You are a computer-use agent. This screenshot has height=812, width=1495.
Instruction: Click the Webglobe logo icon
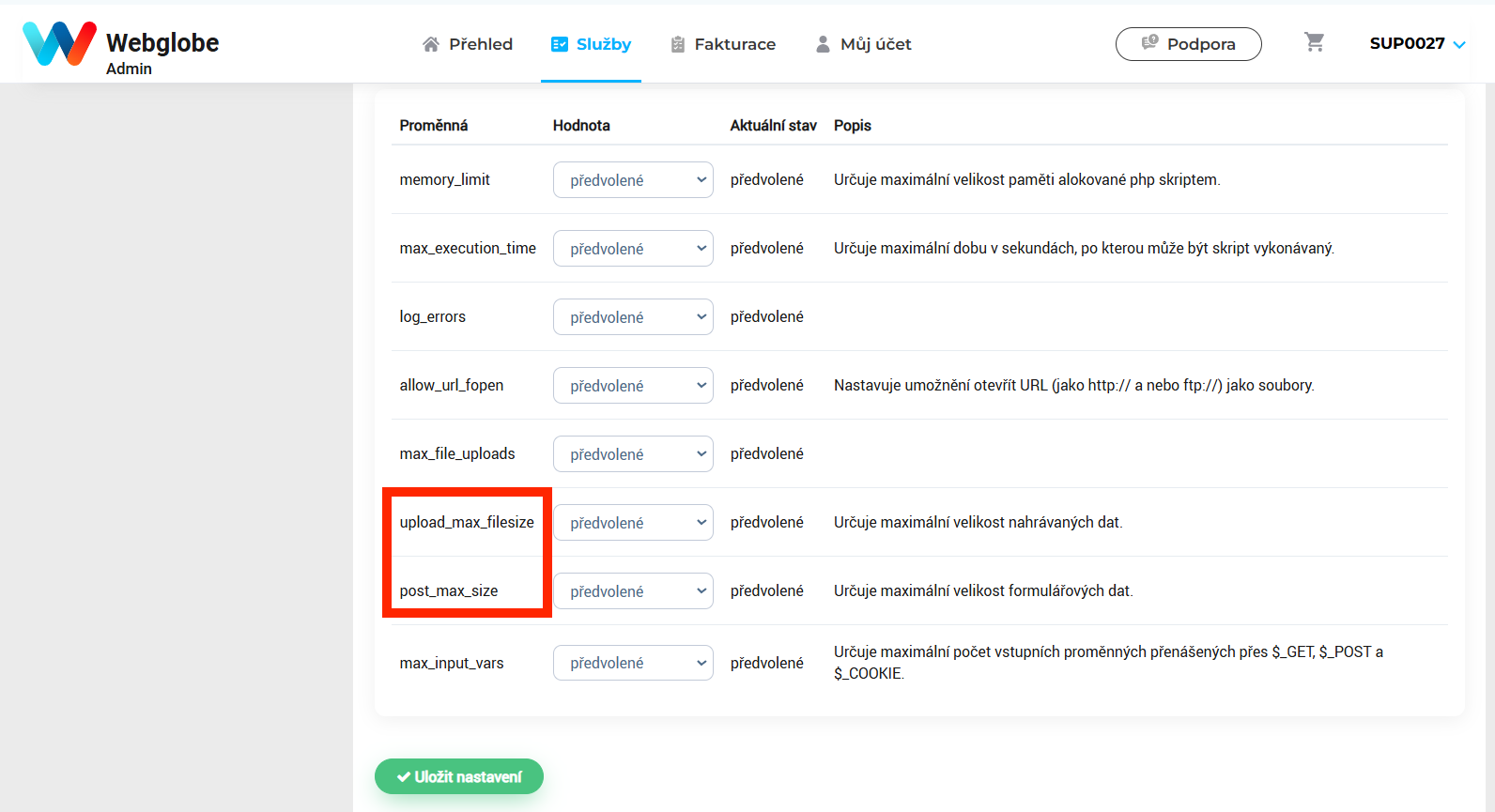59,43
